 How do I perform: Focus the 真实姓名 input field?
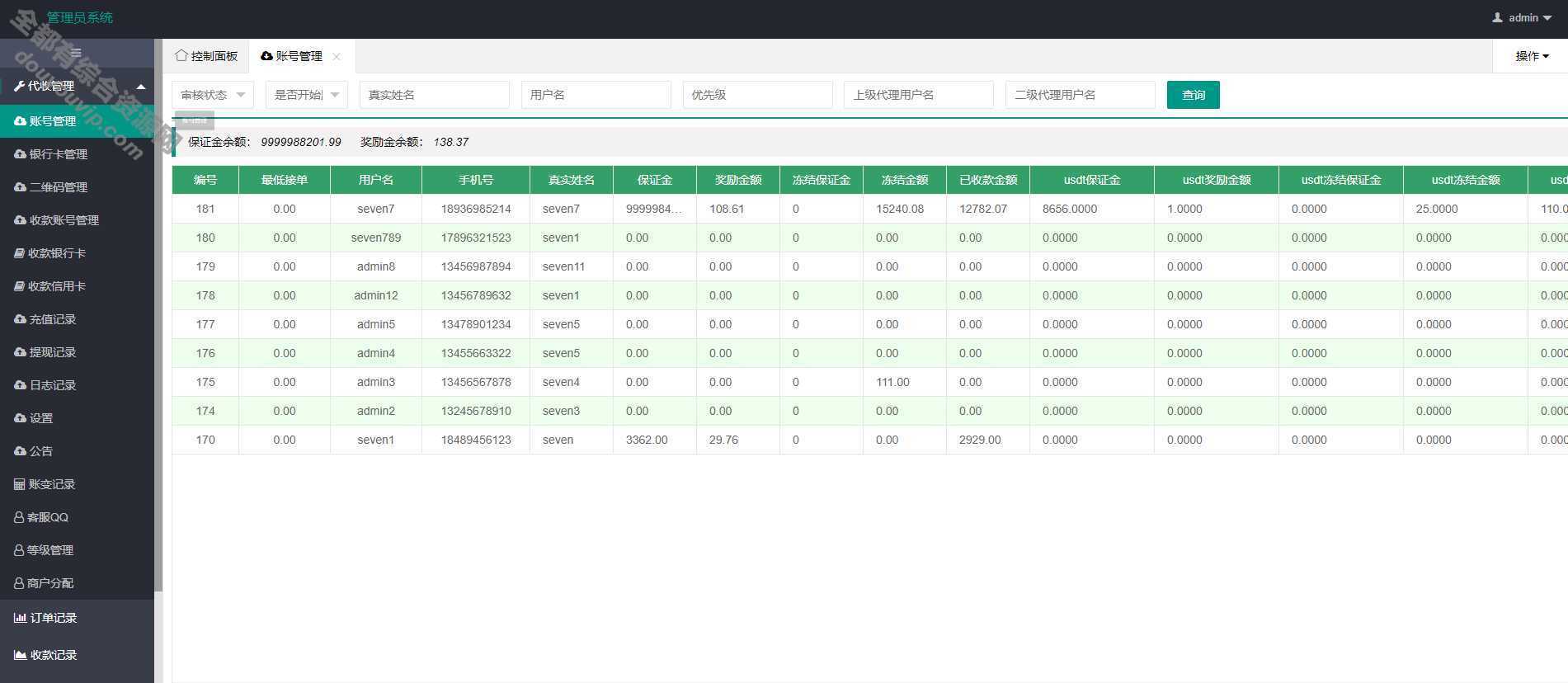coord(435,95)
